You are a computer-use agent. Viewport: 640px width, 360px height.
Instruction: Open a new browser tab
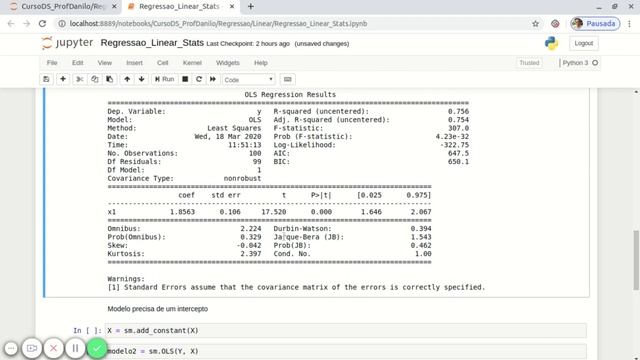251,7
